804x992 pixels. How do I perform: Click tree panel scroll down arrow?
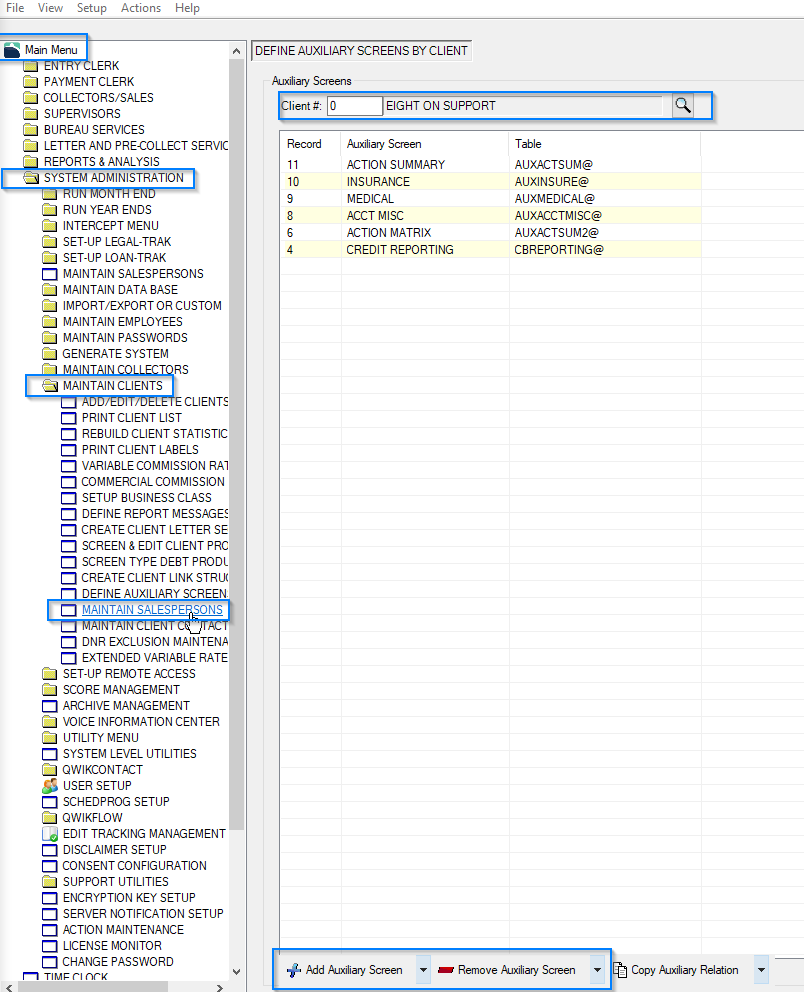pos(237,972)
